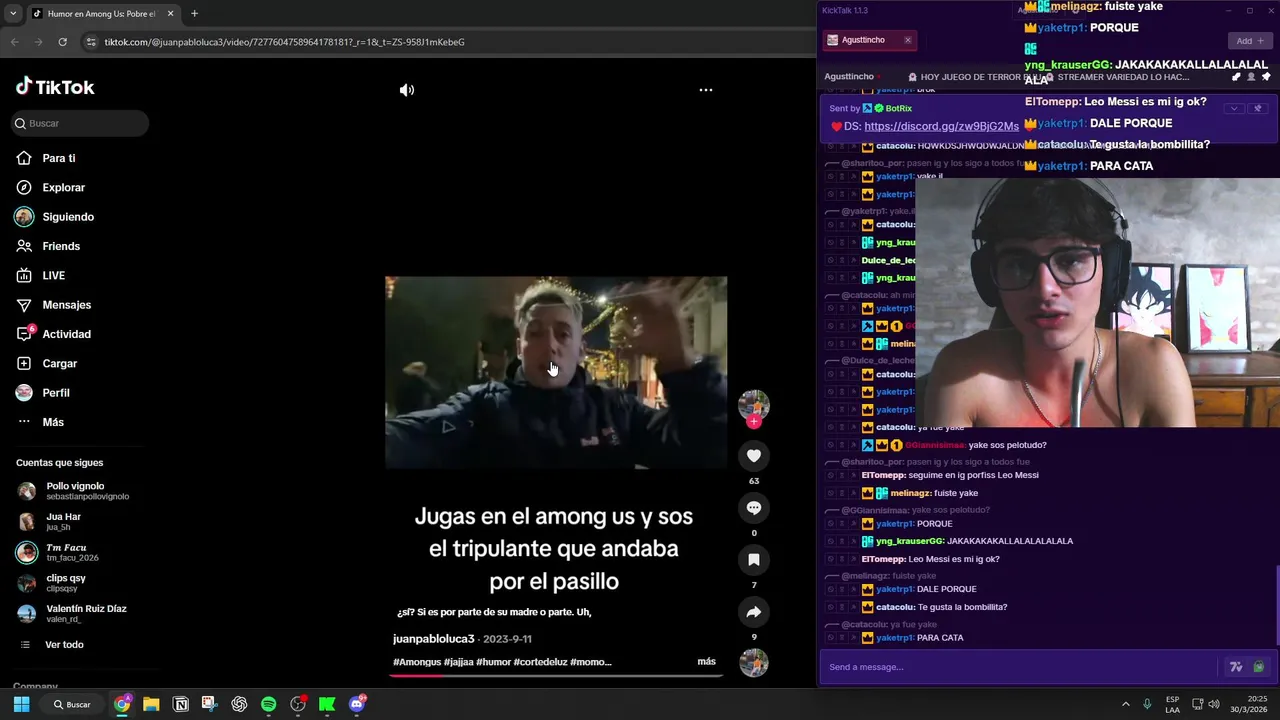
Task: Open the Windows Start menu
Action: tap(21, 704)
